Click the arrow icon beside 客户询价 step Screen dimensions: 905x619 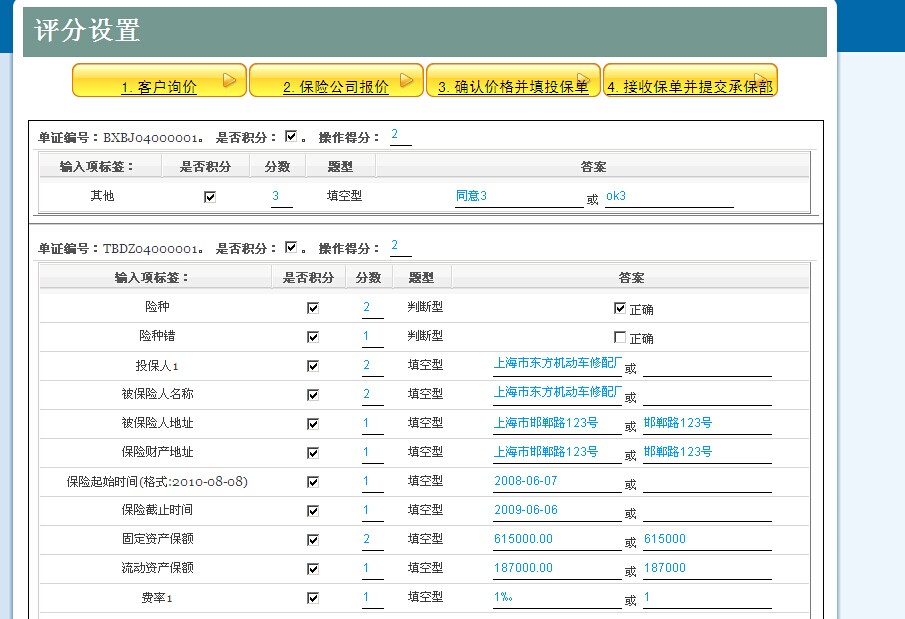point(229,81)
